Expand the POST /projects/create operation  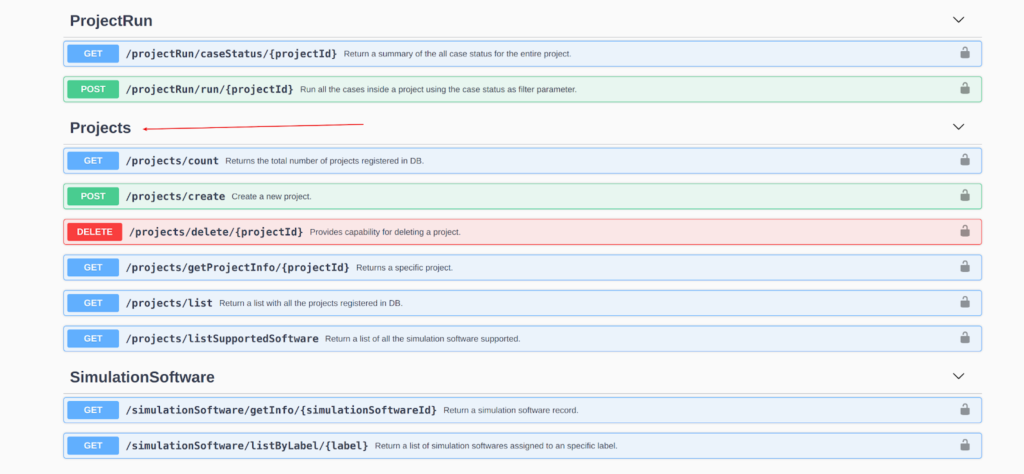(x=522, y=196)
